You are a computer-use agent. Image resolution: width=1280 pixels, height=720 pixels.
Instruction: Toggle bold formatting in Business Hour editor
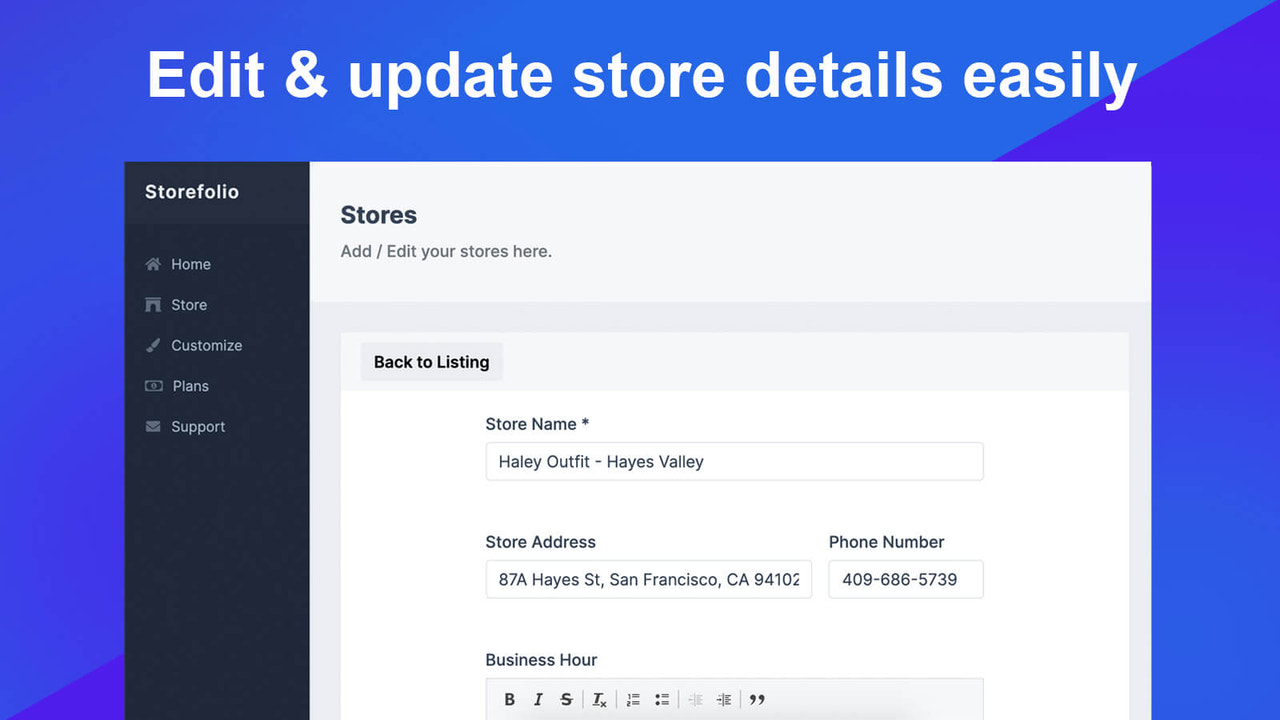point(509,699)
